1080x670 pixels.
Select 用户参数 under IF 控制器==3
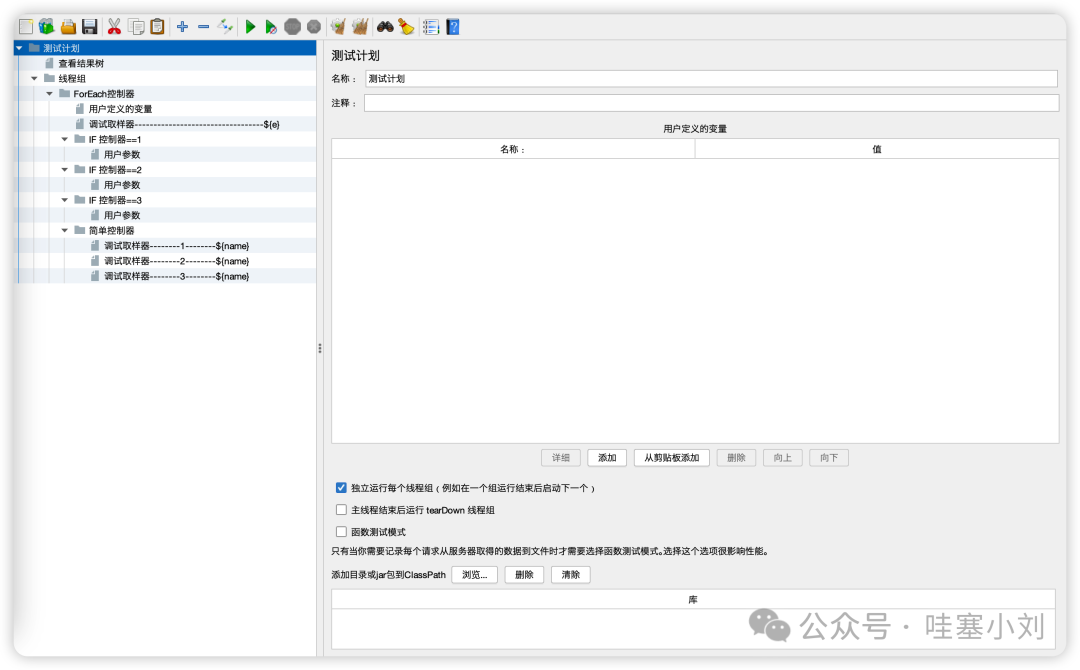coord(165,215)
